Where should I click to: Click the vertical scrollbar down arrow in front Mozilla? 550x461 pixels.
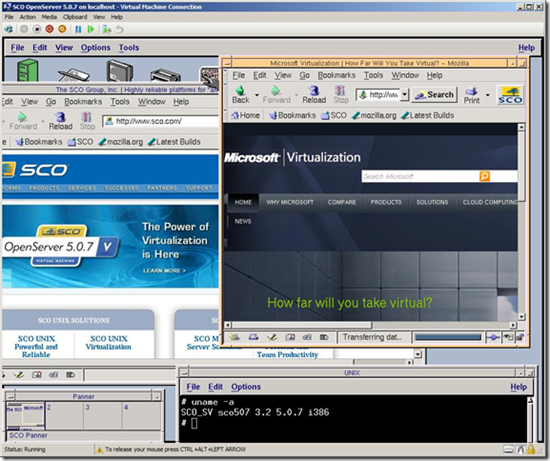coord(521,317)
